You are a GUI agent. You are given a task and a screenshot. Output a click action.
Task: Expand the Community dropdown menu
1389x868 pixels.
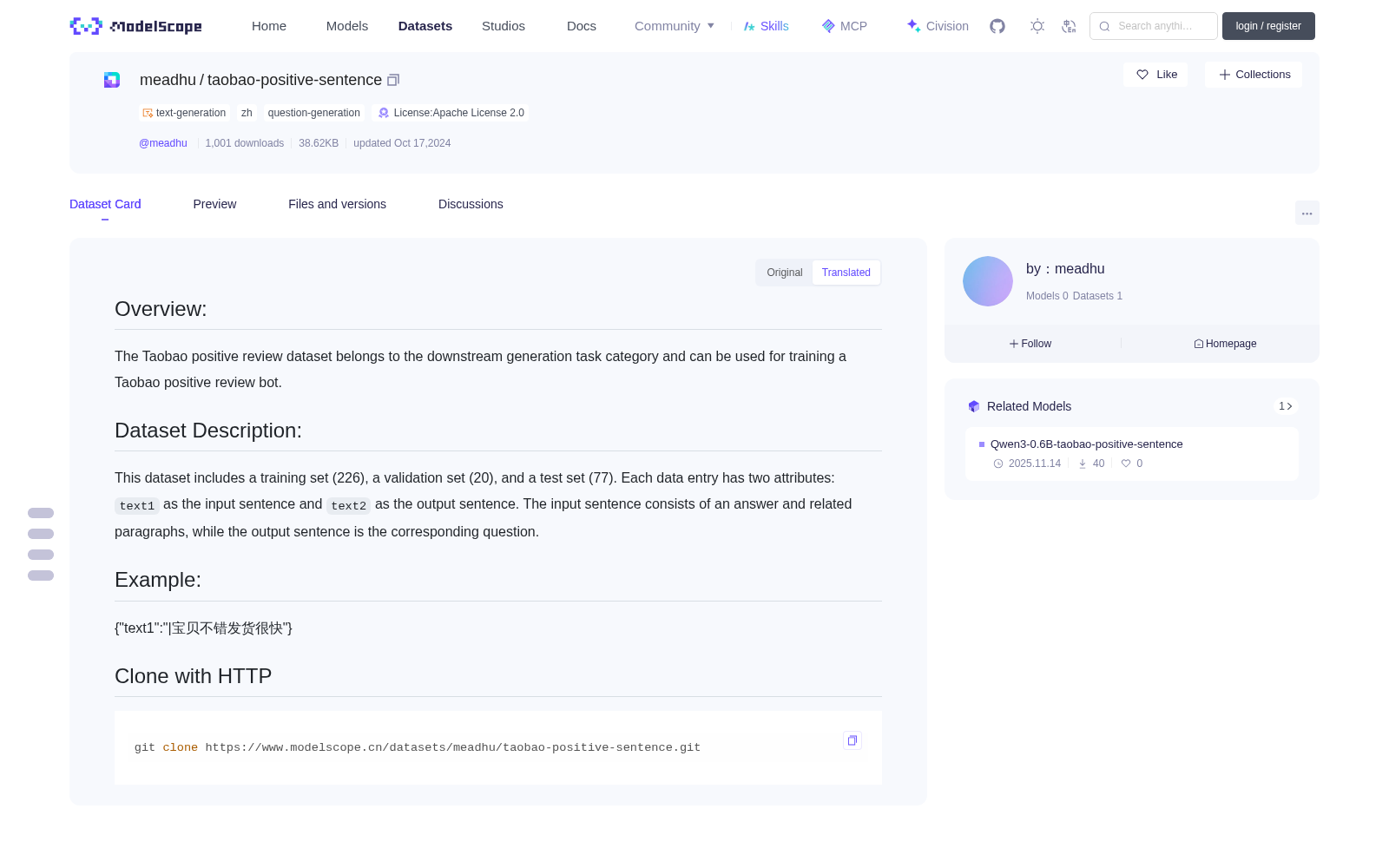(675, 26)
